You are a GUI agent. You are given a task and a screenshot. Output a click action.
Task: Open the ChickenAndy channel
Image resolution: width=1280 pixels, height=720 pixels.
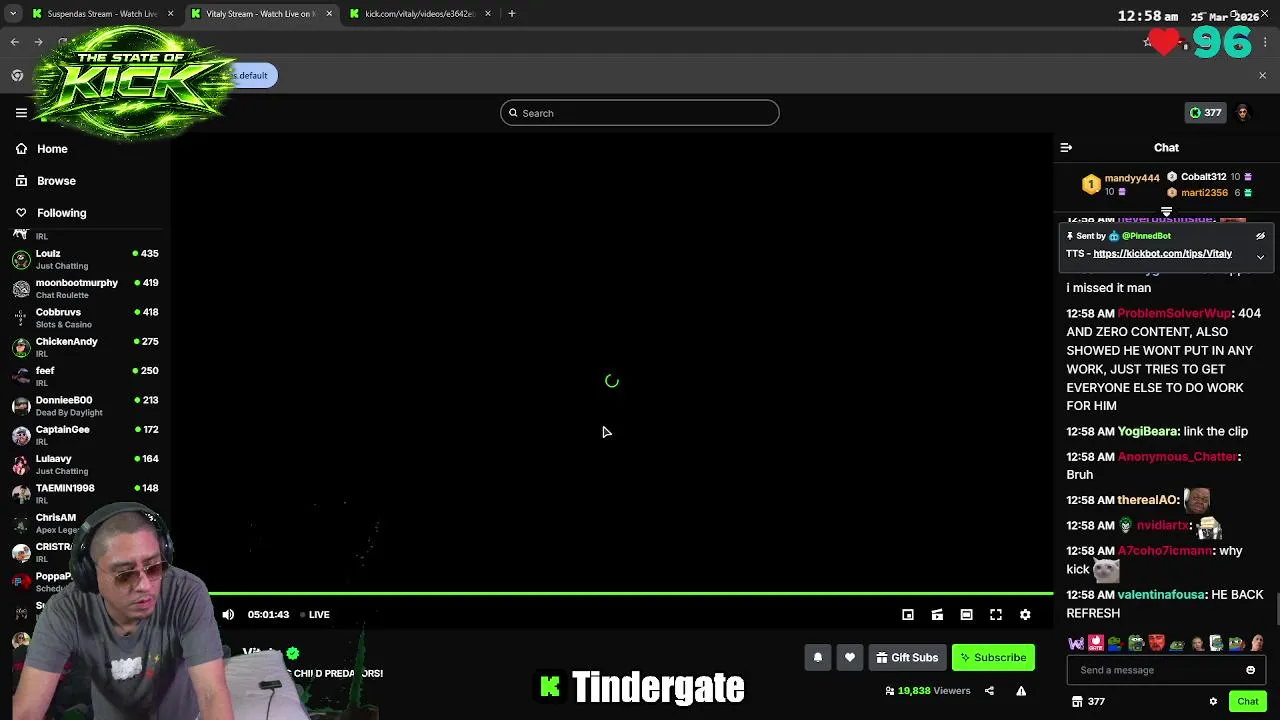(85, 347)
